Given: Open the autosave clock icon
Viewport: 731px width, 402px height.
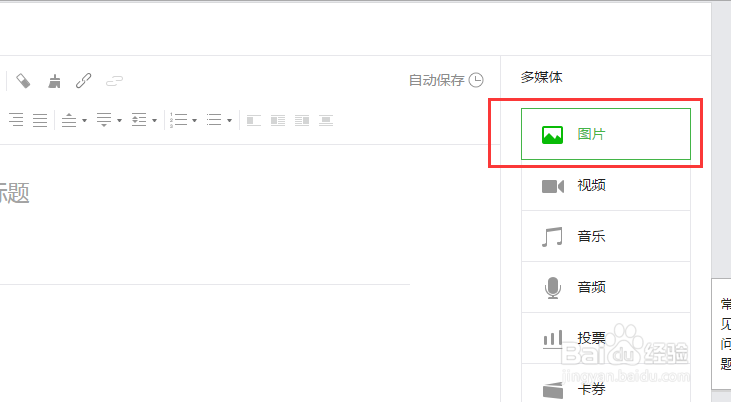Looking at the screenshot, I should click(x=476, y=80).
